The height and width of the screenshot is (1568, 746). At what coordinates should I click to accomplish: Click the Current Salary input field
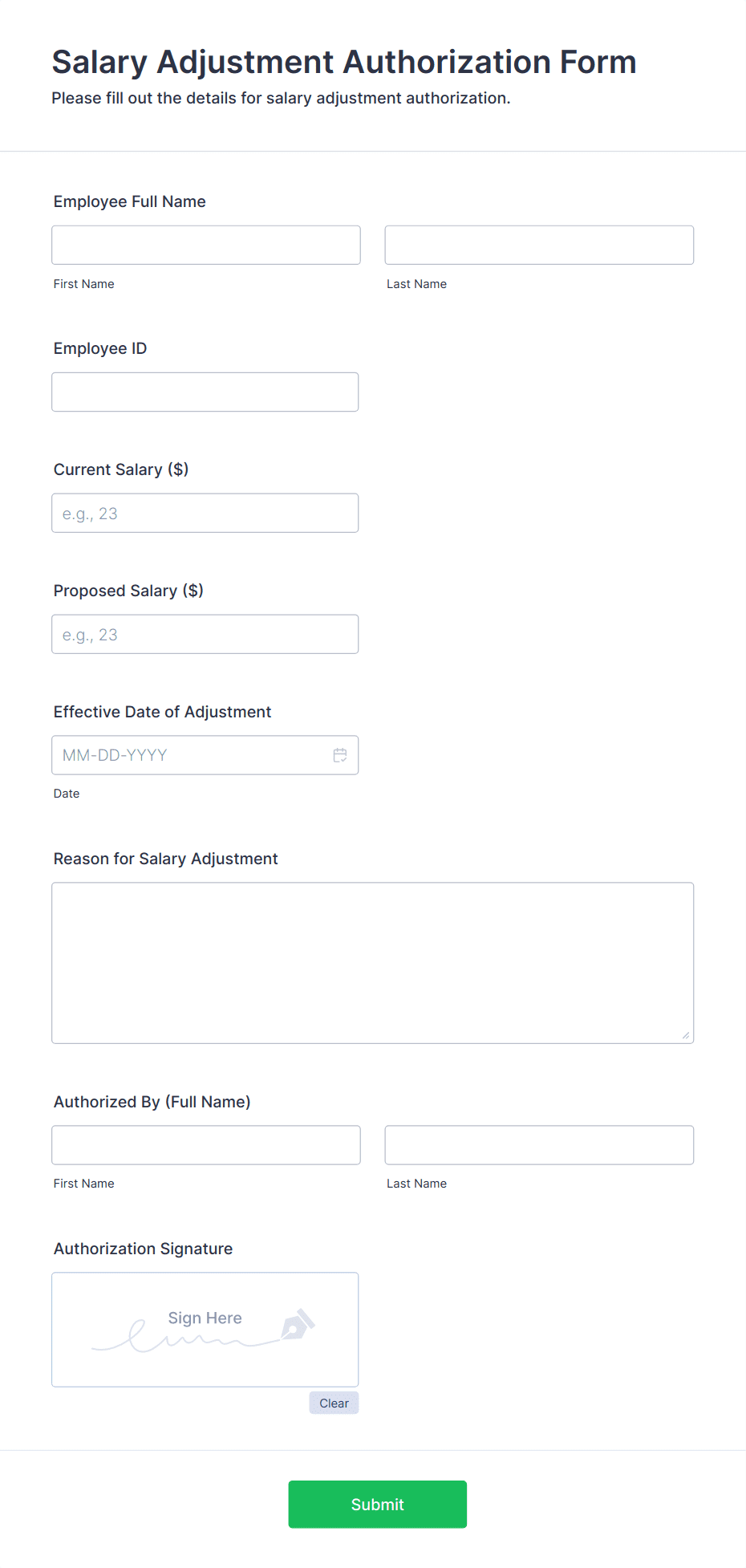point(205,512)
